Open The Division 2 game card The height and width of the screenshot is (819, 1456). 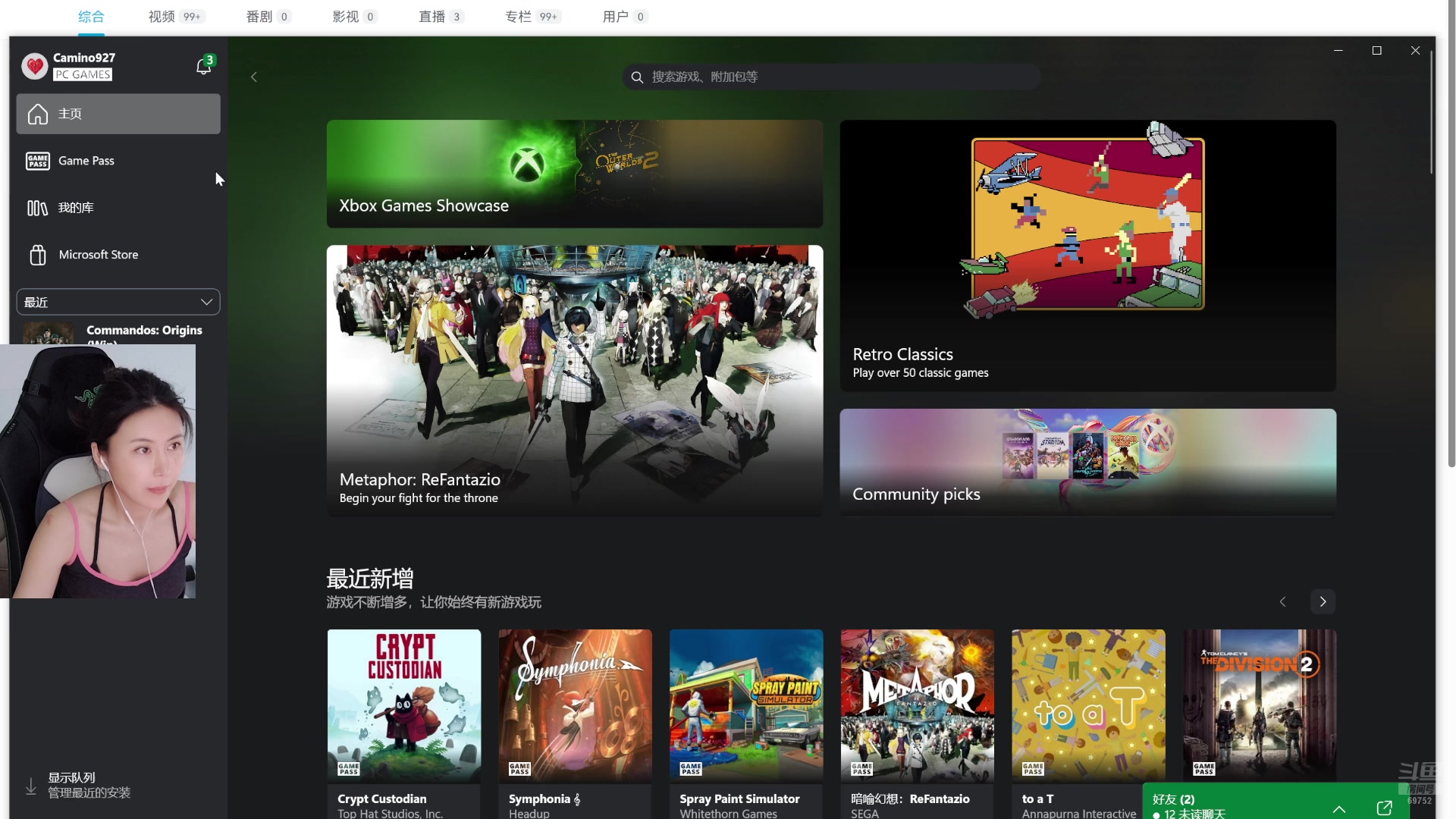[x=1260, y=705]
